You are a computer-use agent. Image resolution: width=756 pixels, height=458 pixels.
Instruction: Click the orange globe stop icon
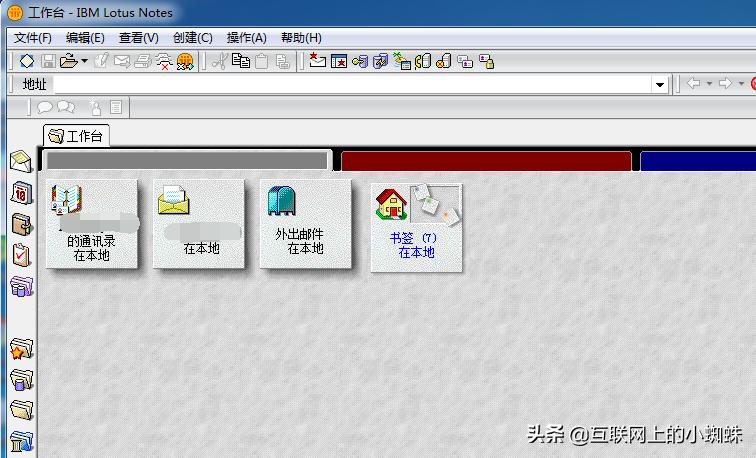pyautogui.click(x=185, y=62)
